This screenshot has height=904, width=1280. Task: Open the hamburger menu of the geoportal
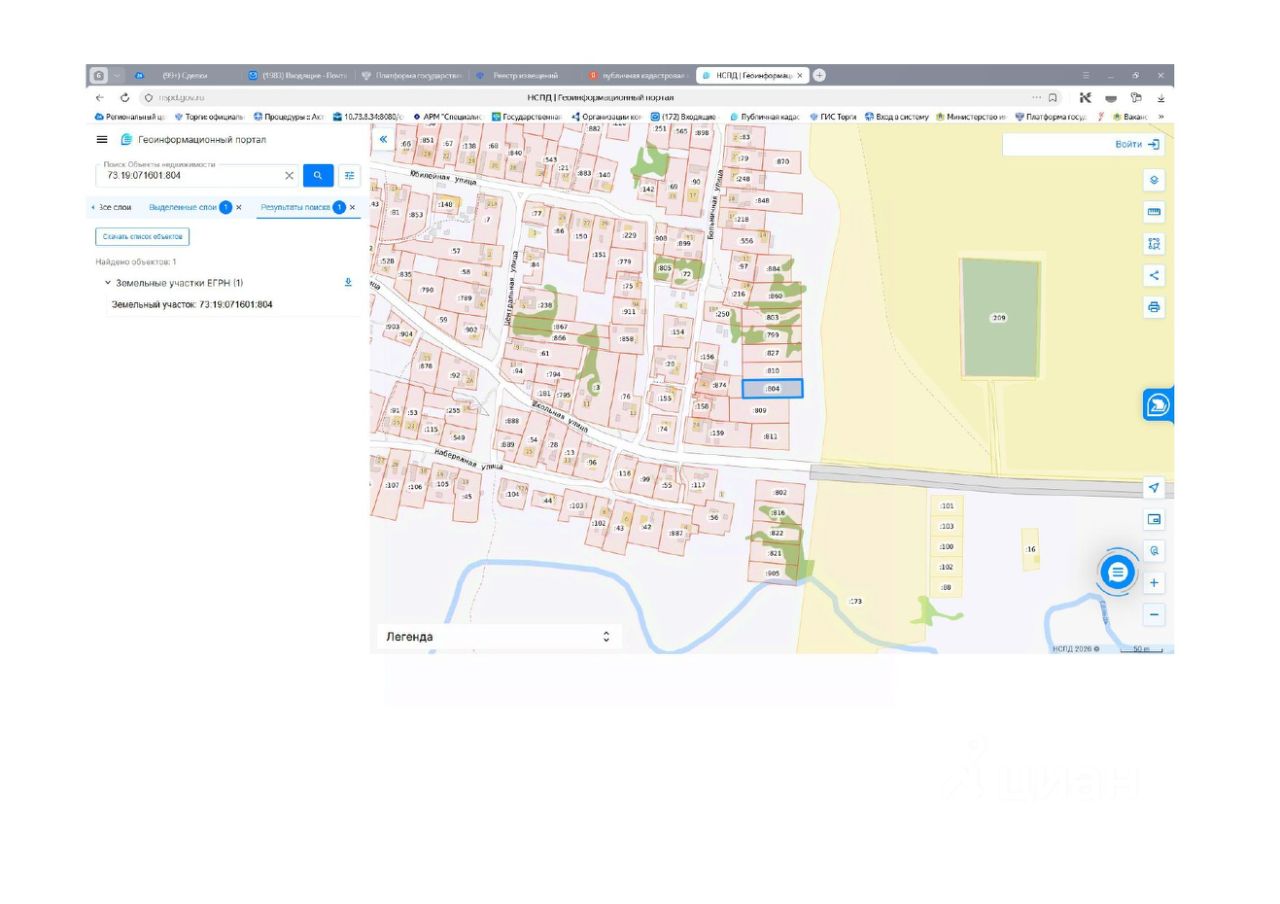coord(102,139)
